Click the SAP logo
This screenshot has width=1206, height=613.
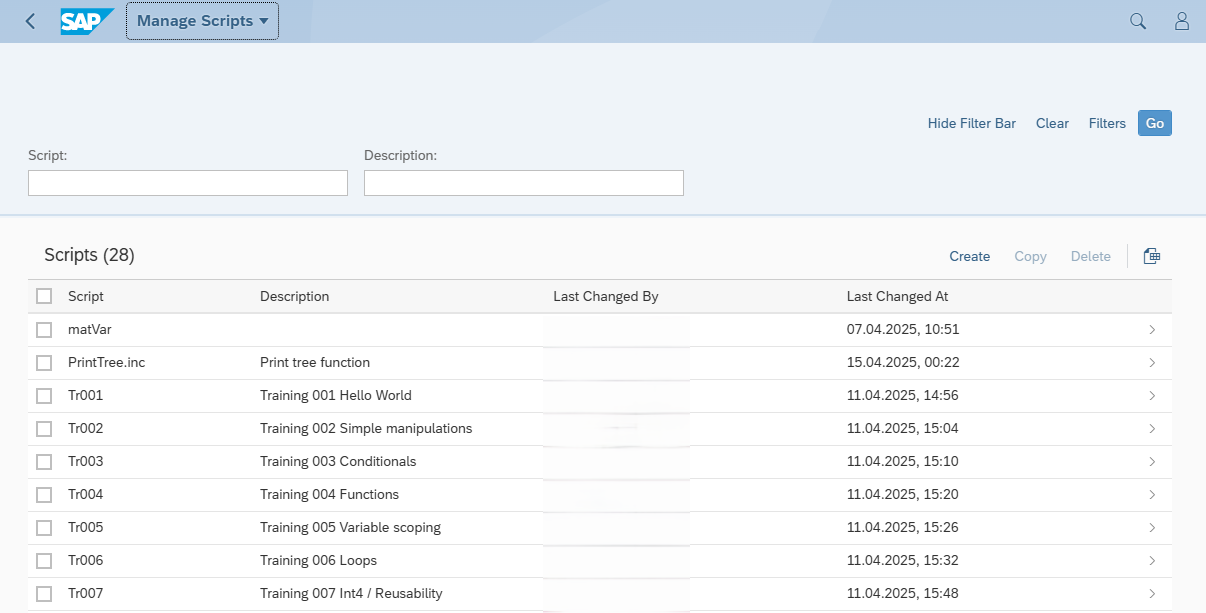[x=86, y=21]
